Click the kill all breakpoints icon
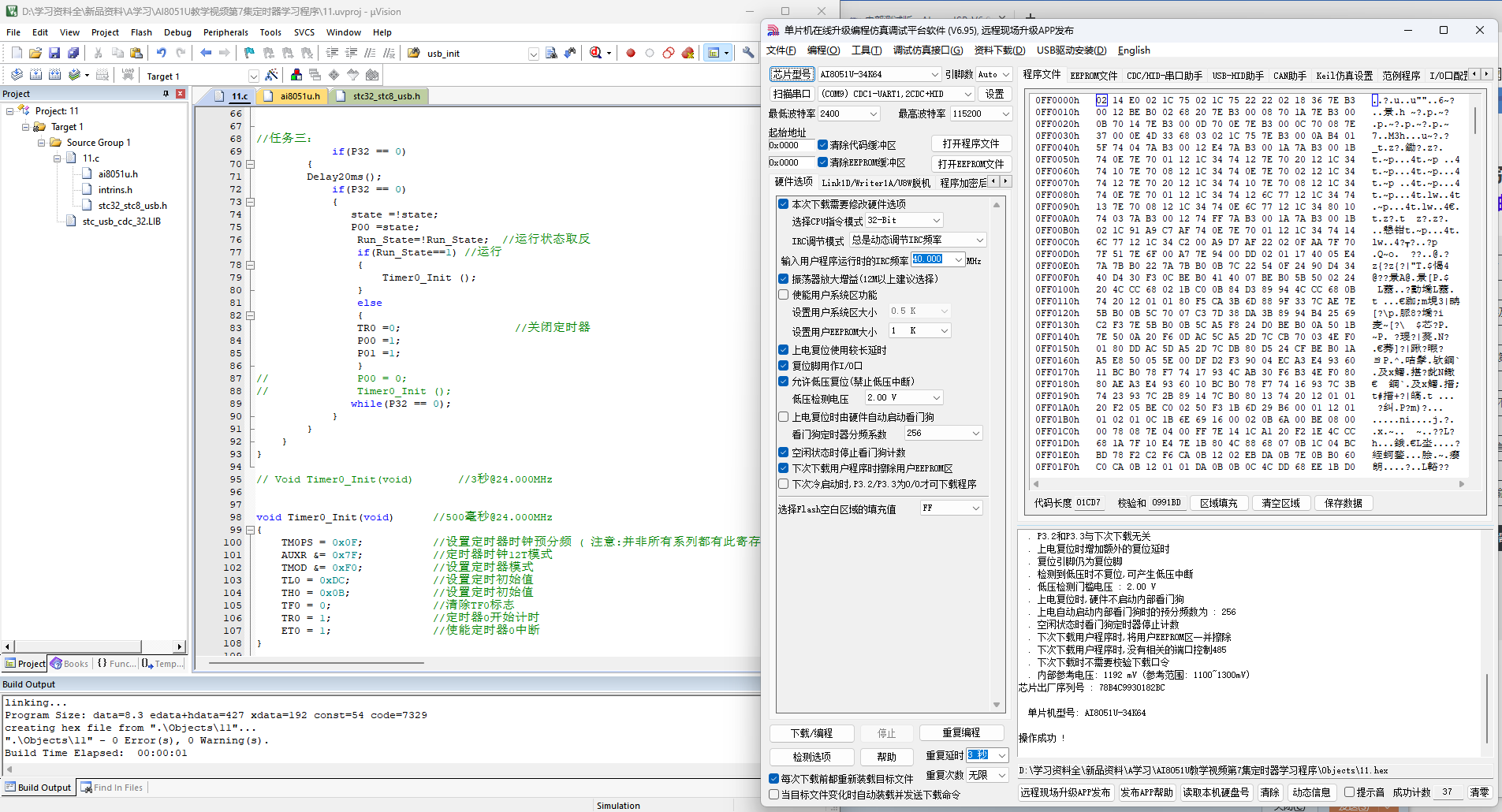This screenshot has height=812, width=1502. coord(688,53)
